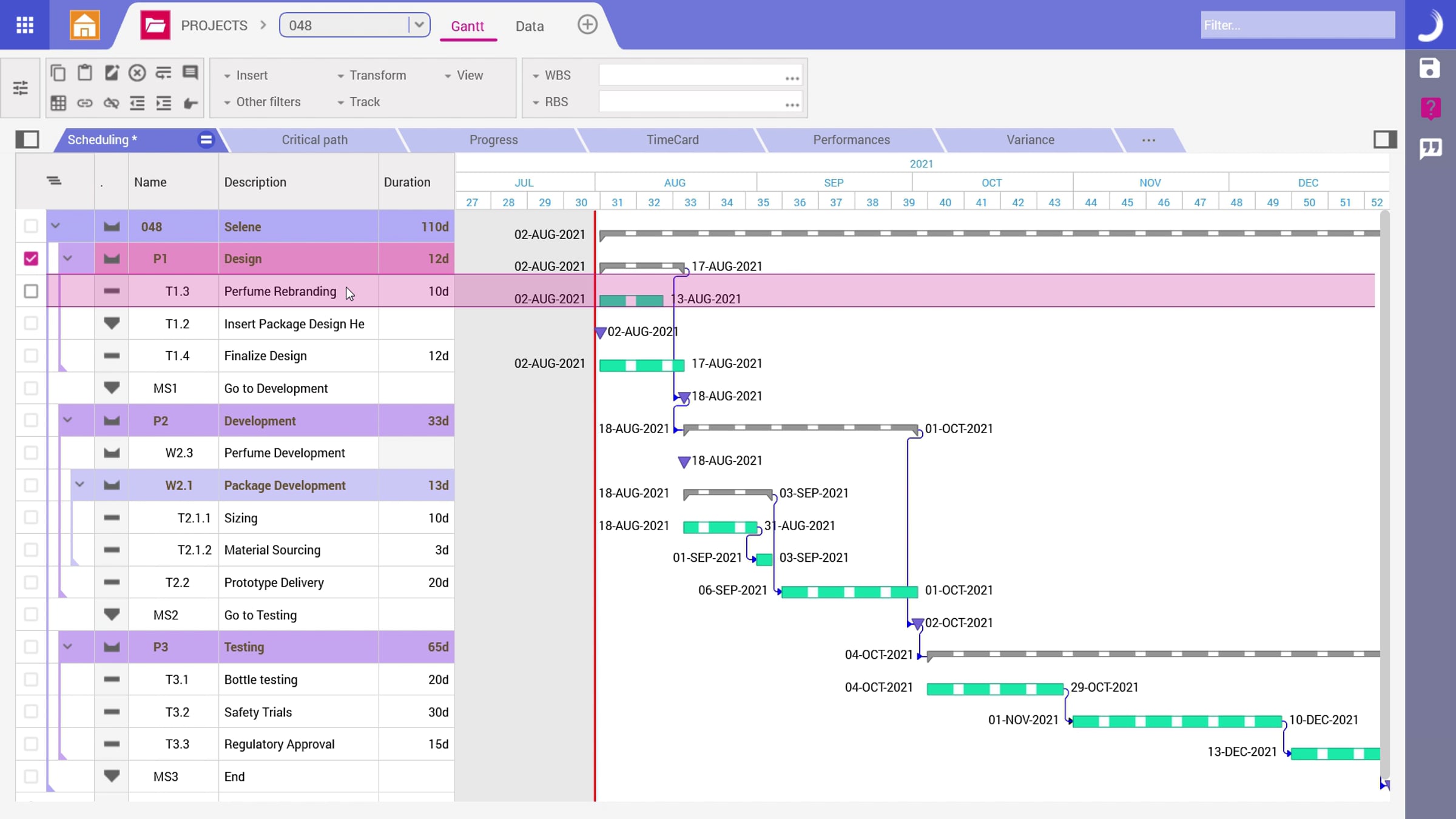Click the pointing hand icon

[190, 103]
